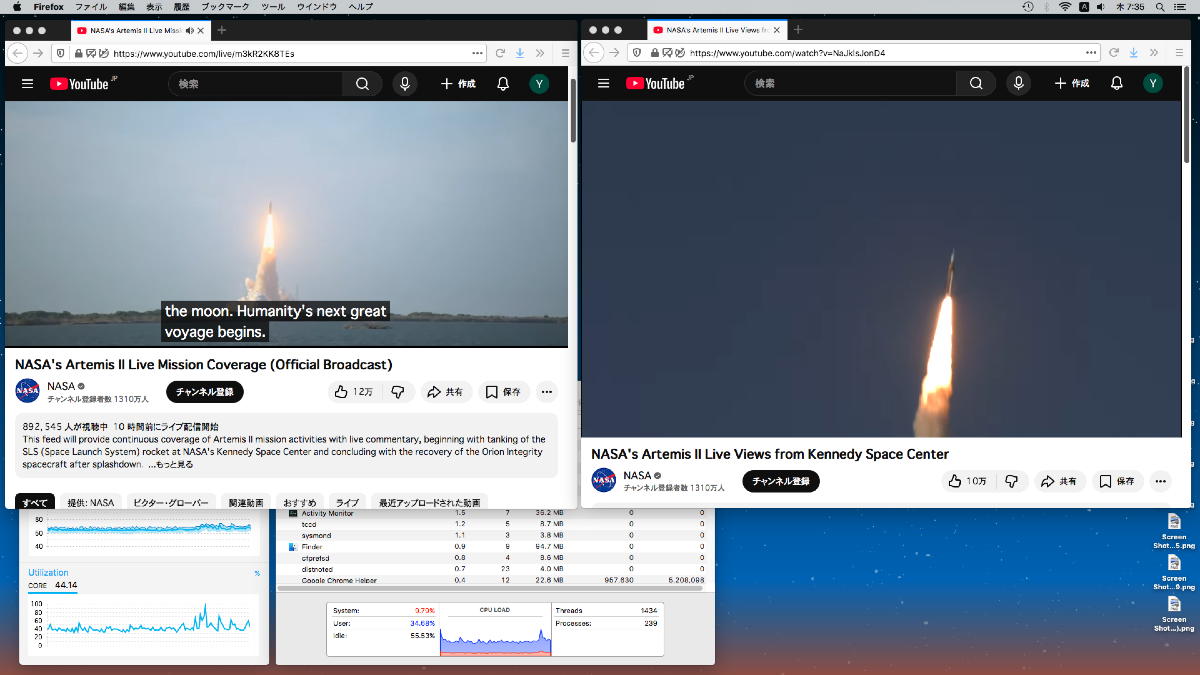Image resolution: width=1200 pixels, height=675 pixels.
Task: Click the search magnifier button in right window
Action: coord(976,84)
